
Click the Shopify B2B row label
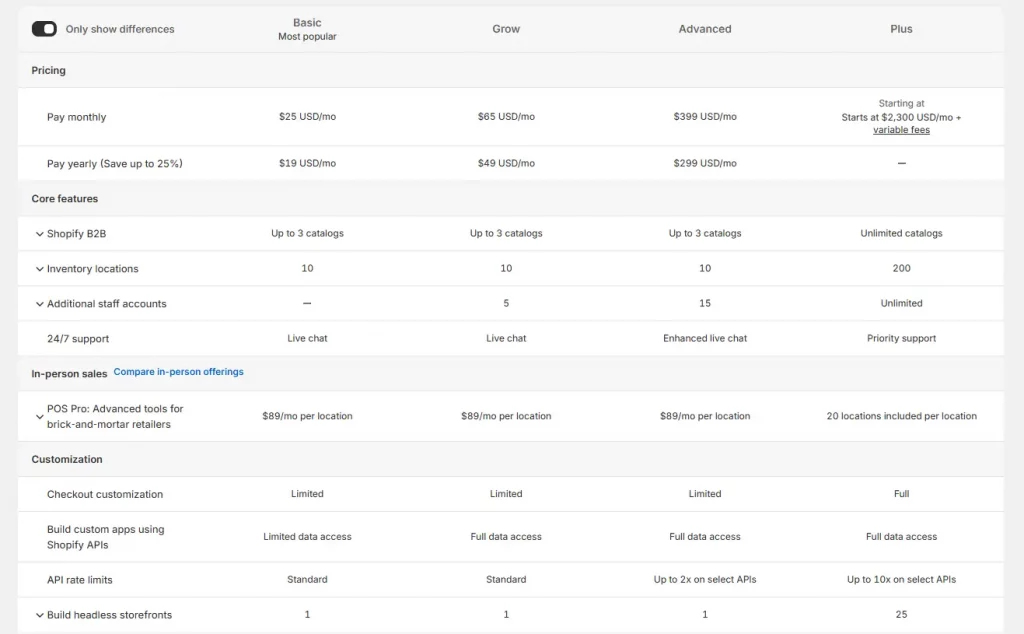(x=76, y=234)
